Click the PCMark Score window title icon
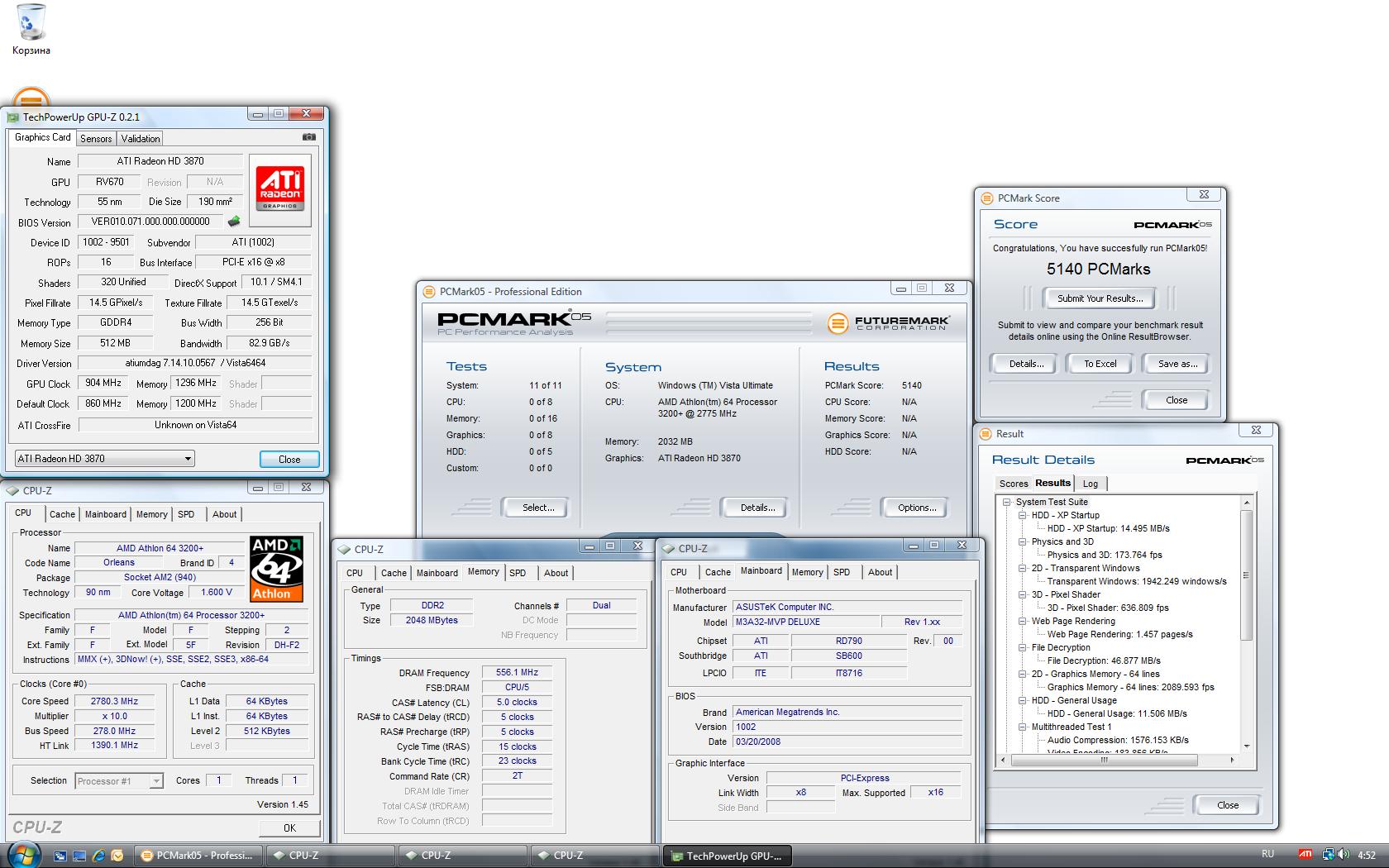Screen dimensions: 1389x868 (x=986, y=198)
